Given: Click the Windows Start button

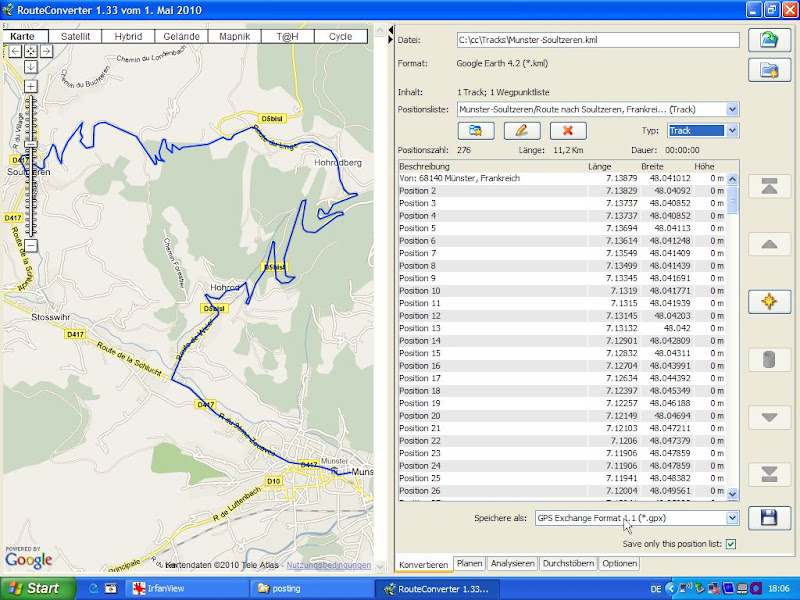Looking at the screenshot, I should click(37, 588).
